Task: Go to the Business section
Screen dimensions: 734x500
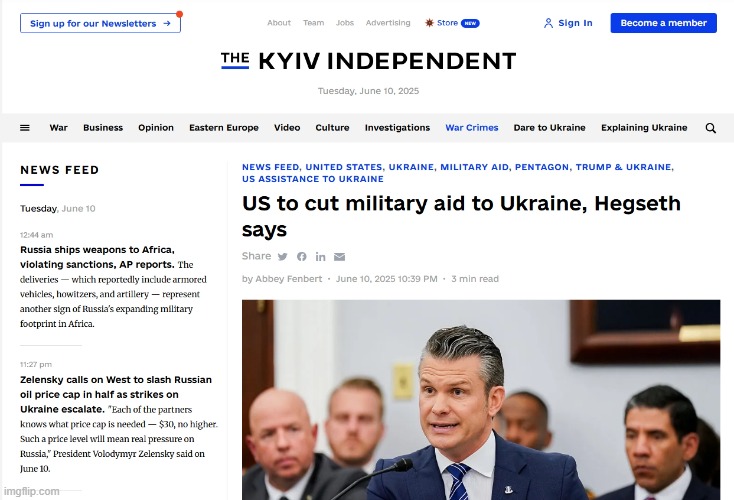Action: tap(103, 127)
